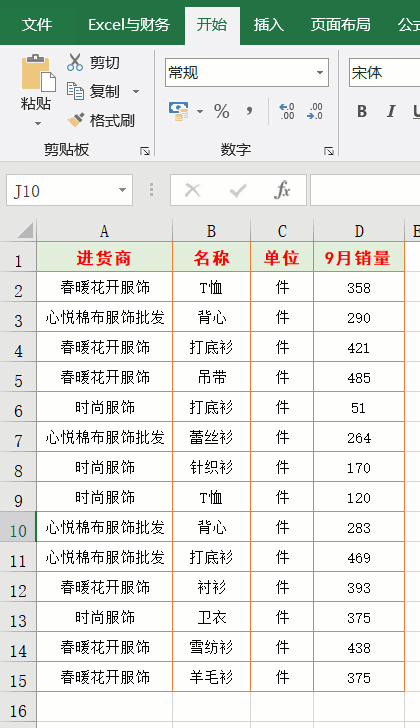Screen dimensions: 420x728
Task: Click the Copy icon
Action: point(75,91)
